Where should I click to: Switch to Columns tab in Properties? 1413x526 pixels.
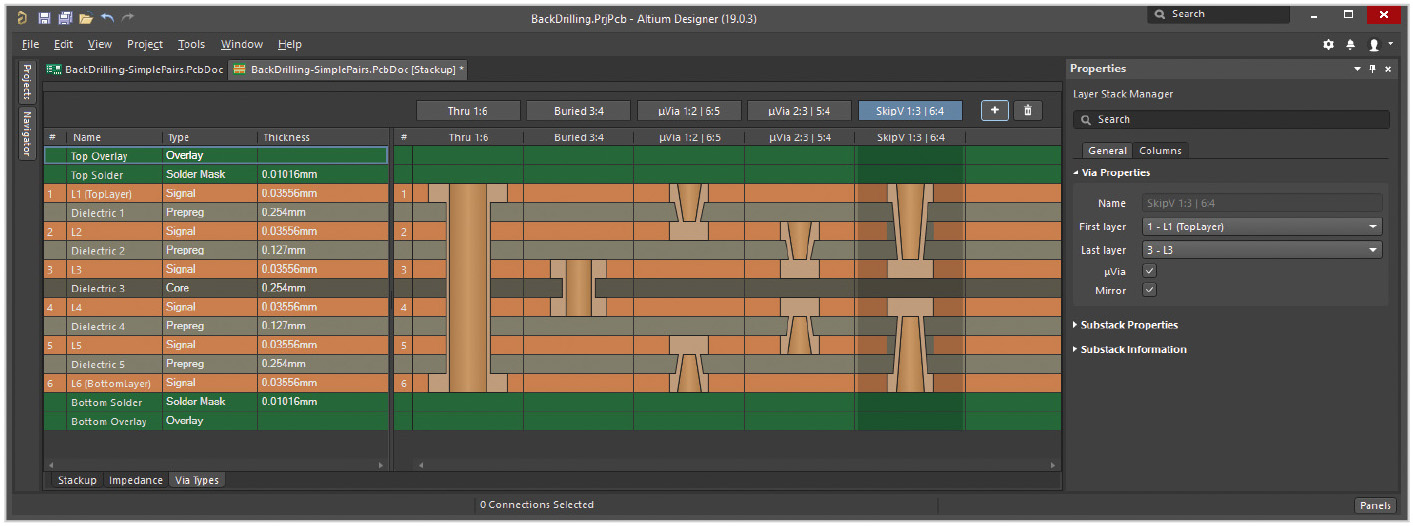click(1161, 150)
